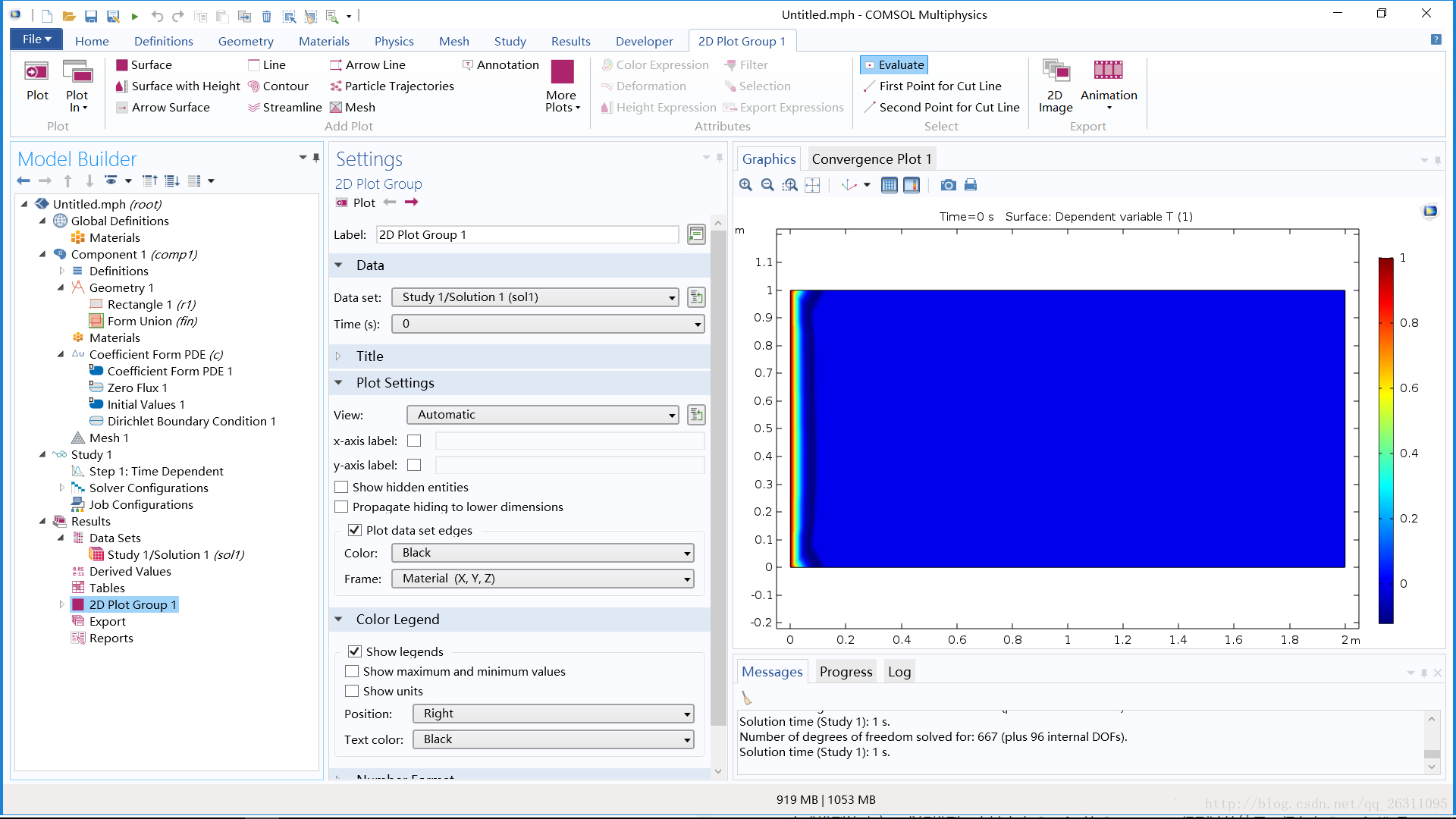The height and width of the screenshot is (819, 1456).
Task: Switch to the Results ribbon tab
Action: 570,41
